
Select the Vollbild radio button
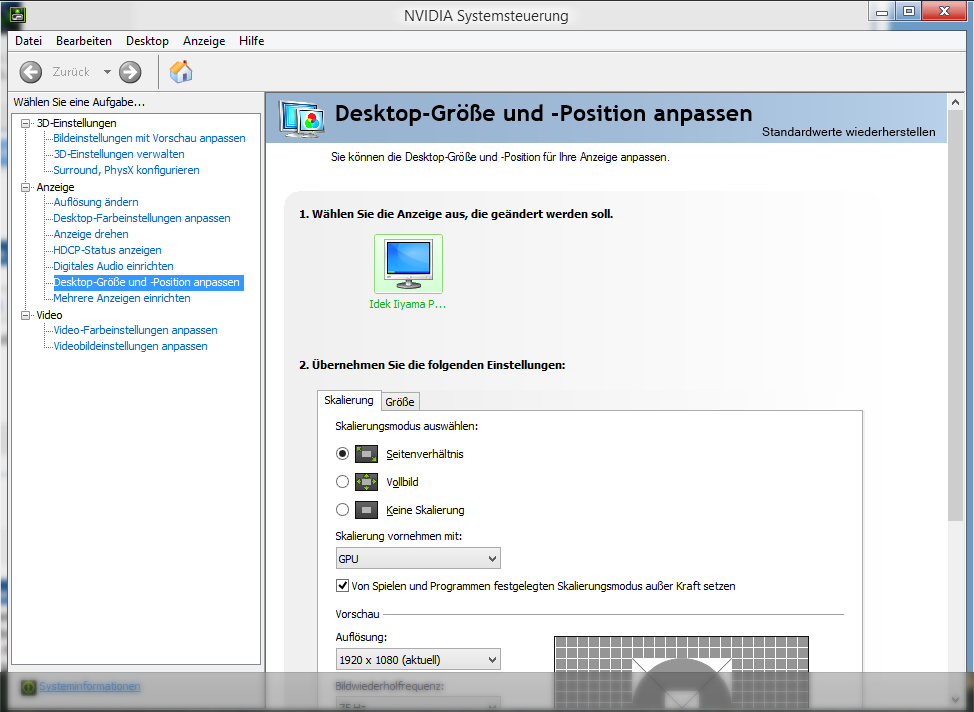click(342, 482)
